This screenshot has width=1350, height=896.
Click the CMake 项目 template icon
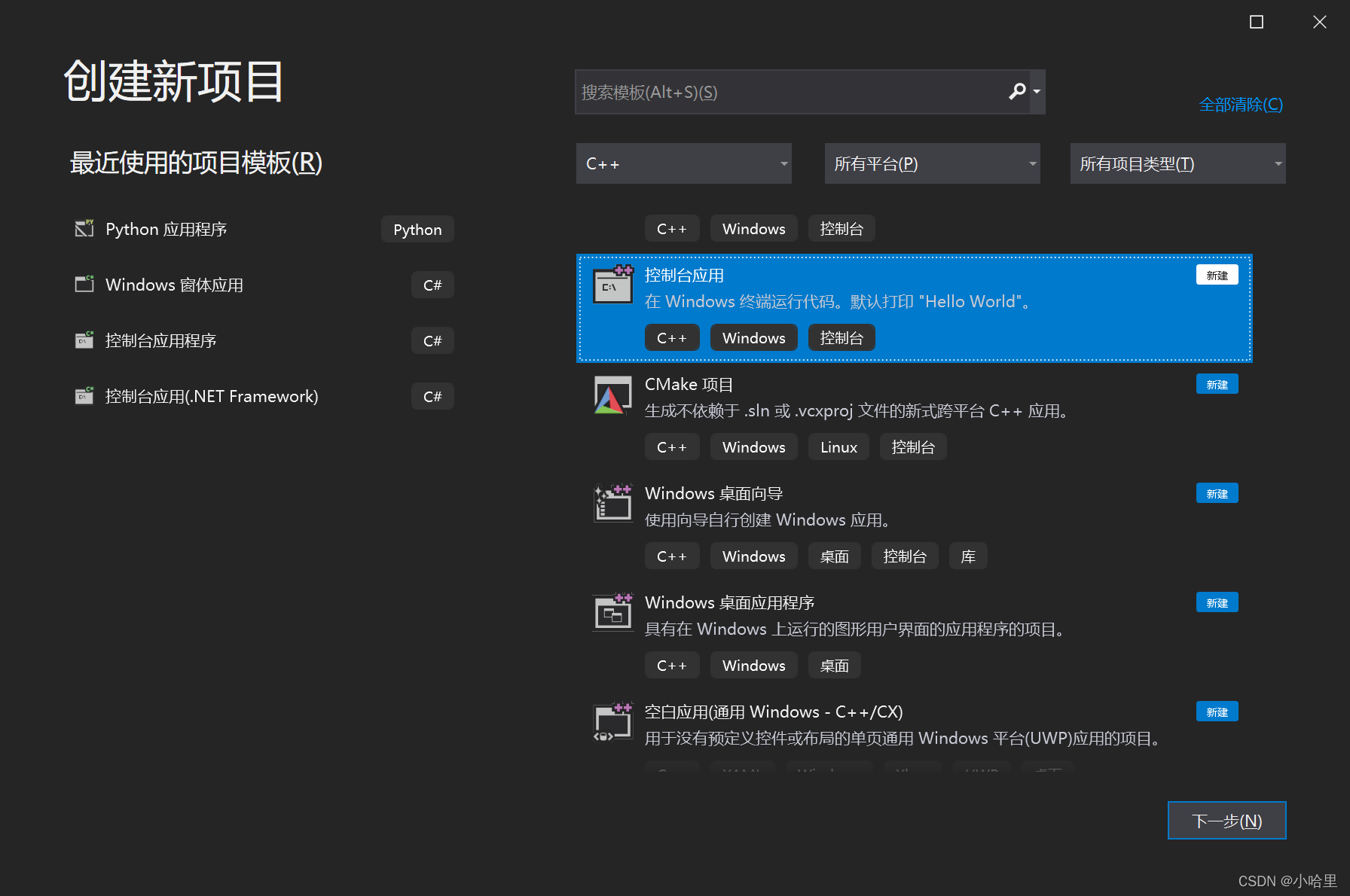(612, 395)
